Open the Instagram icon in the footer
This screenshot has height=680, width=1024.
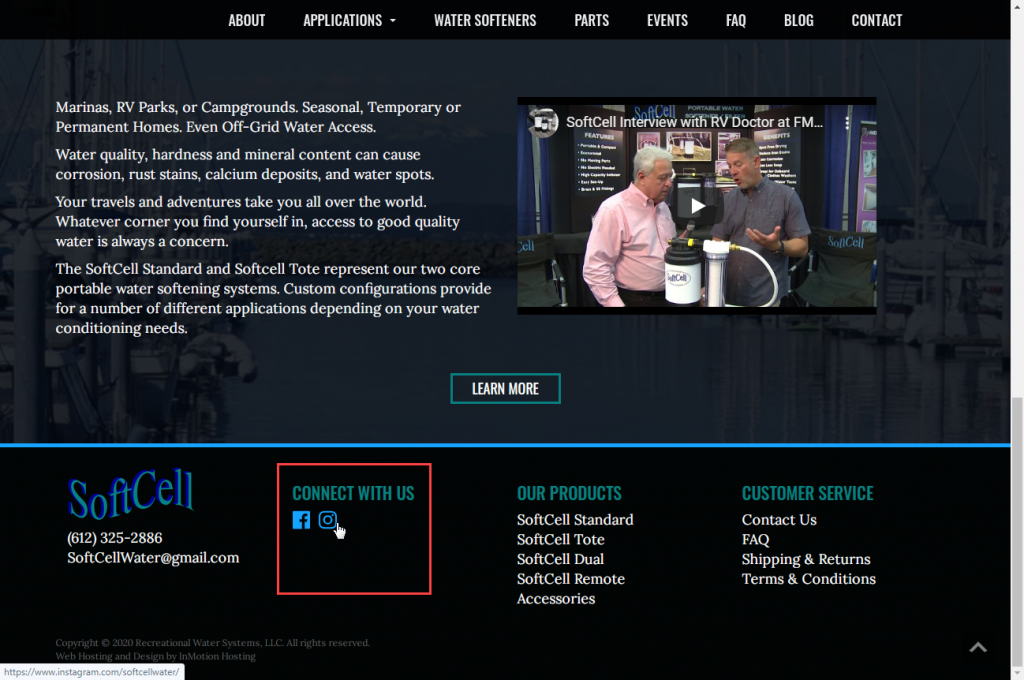point(327,520)
